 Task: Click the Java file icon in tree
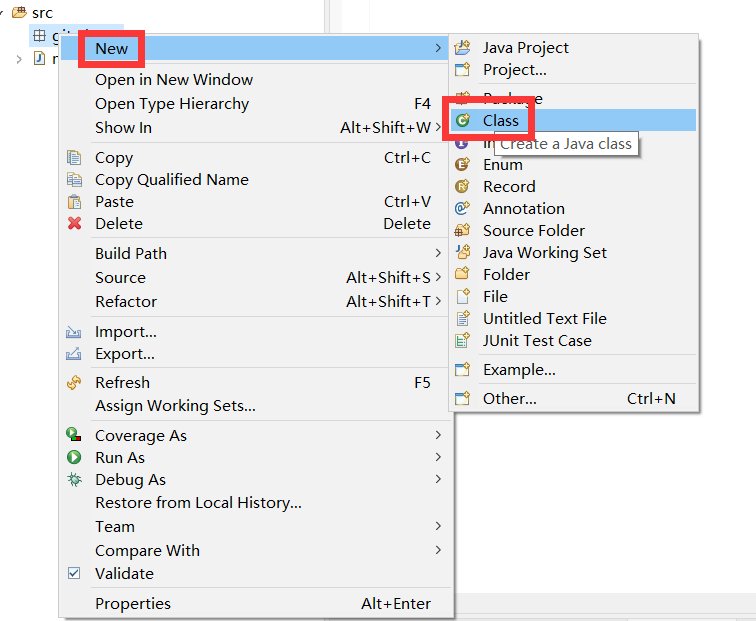(x=39, y=59)
